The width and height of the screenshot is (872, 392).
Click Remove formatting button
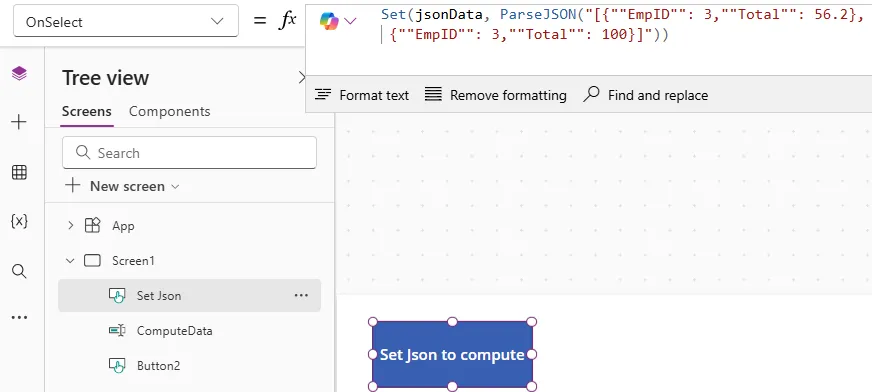[496, 95]
